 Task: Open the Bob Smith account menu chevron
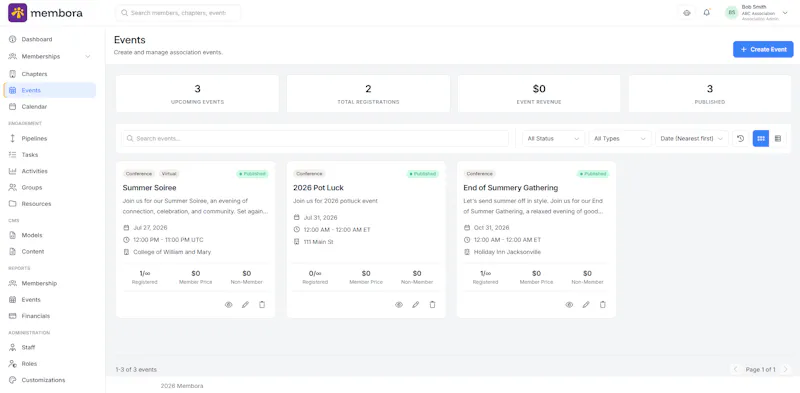click(785, 13)
